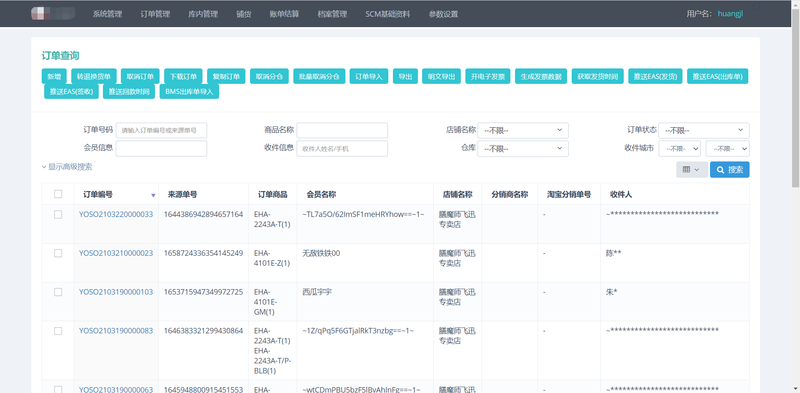
Task: Check the row for YOSO2103220000033
Action: (x=58, y=214)
